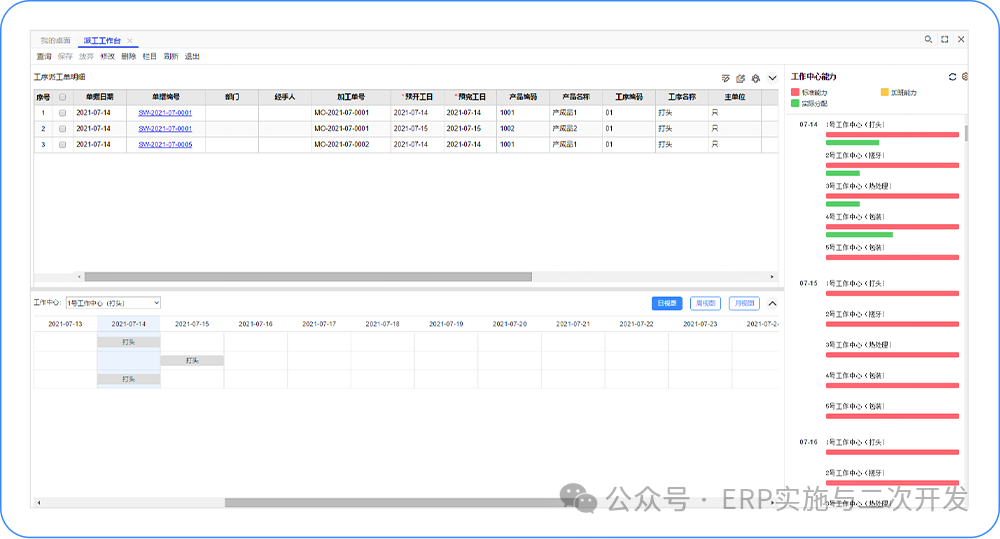The width and height of the screenshot is (1000, 539).
Task: Check the checkbox for row 1
Action: [63, 113]
